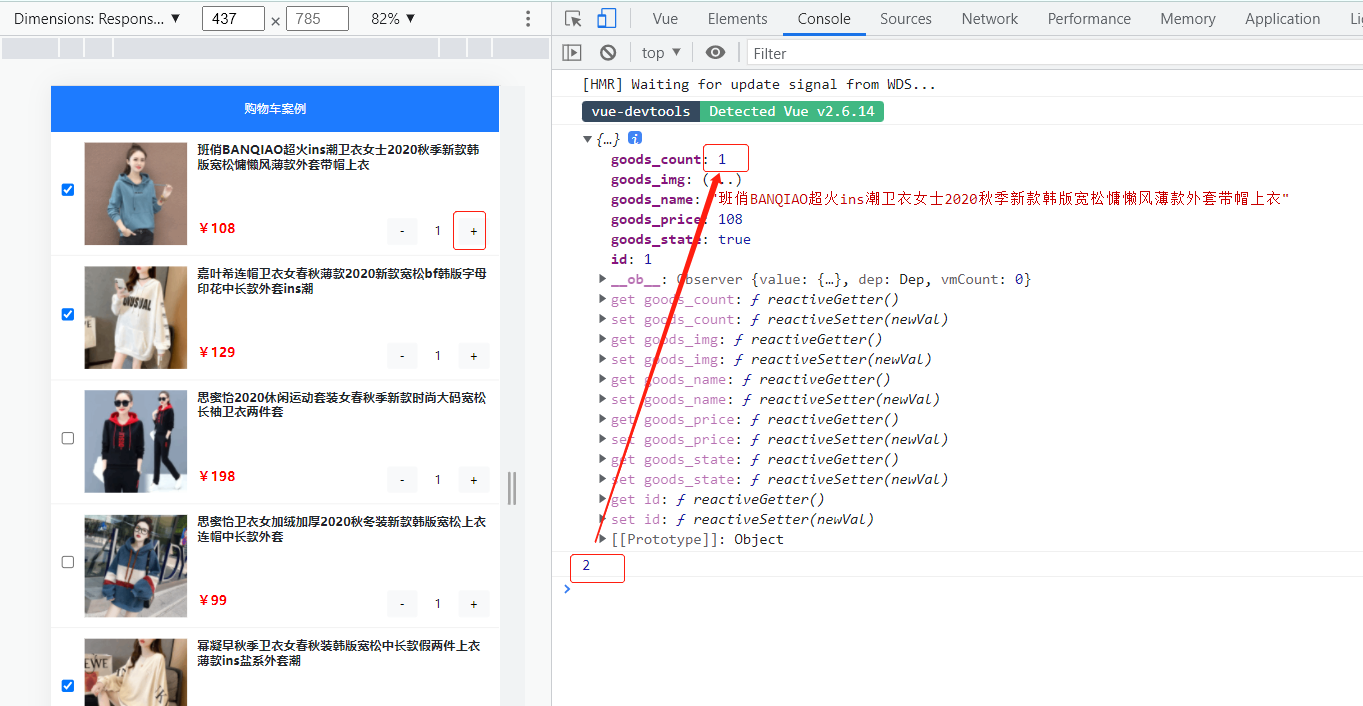Check the ¥198 sports suit checkbox
Screen dimensions: 1363x706
click(68, 438)
